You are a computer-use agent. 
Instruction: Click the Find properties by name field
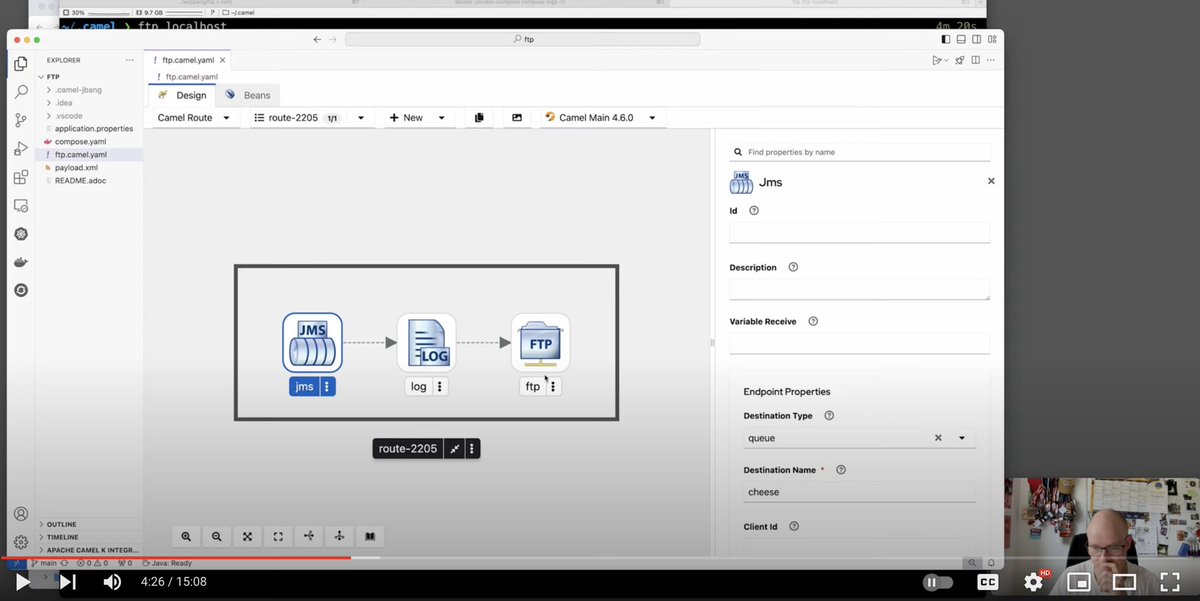click(x=860, y=152)
